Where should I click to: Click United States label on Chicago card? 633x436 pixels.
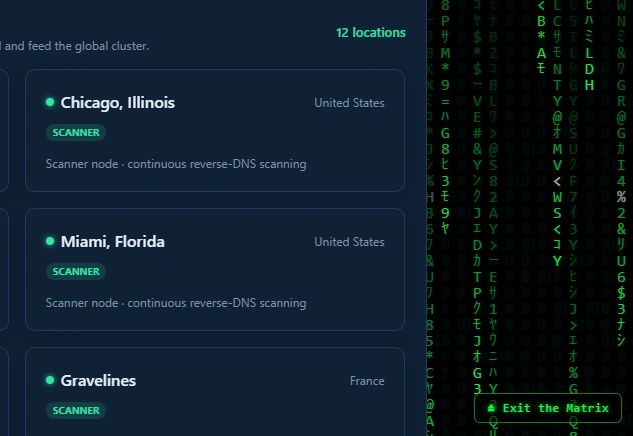(x=349, y=103)
